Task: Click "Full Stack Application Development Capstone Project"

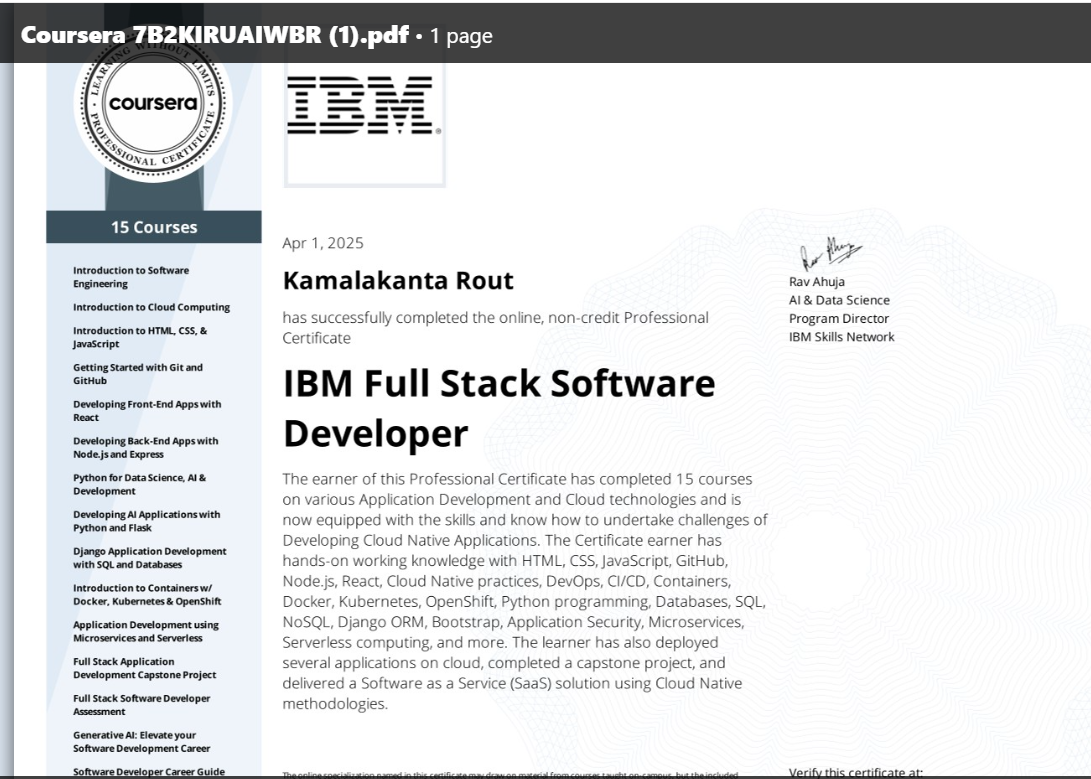Action: click(x=144, y=668)
